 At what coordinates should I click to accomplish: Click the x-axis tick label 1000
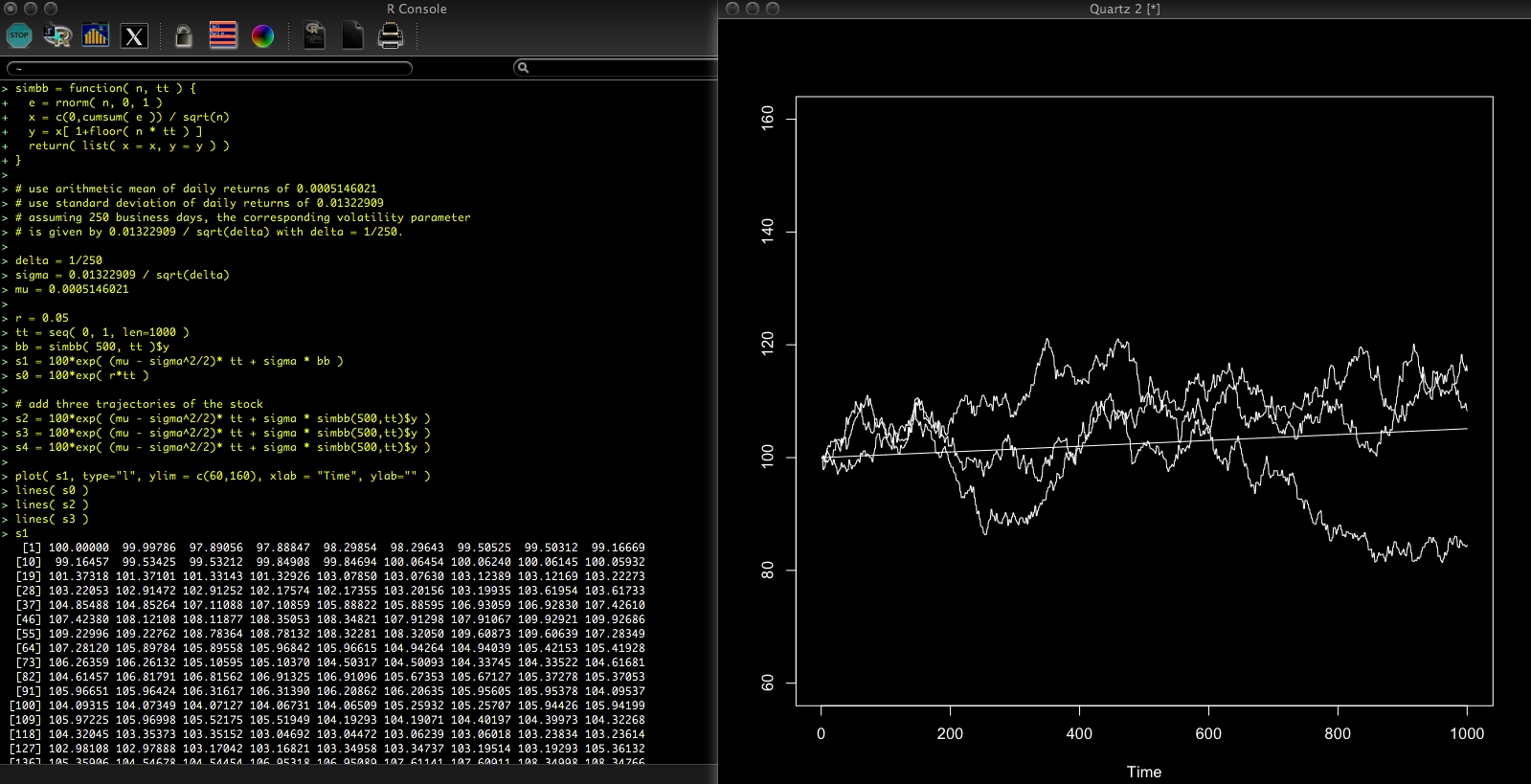coord(1467,733)
